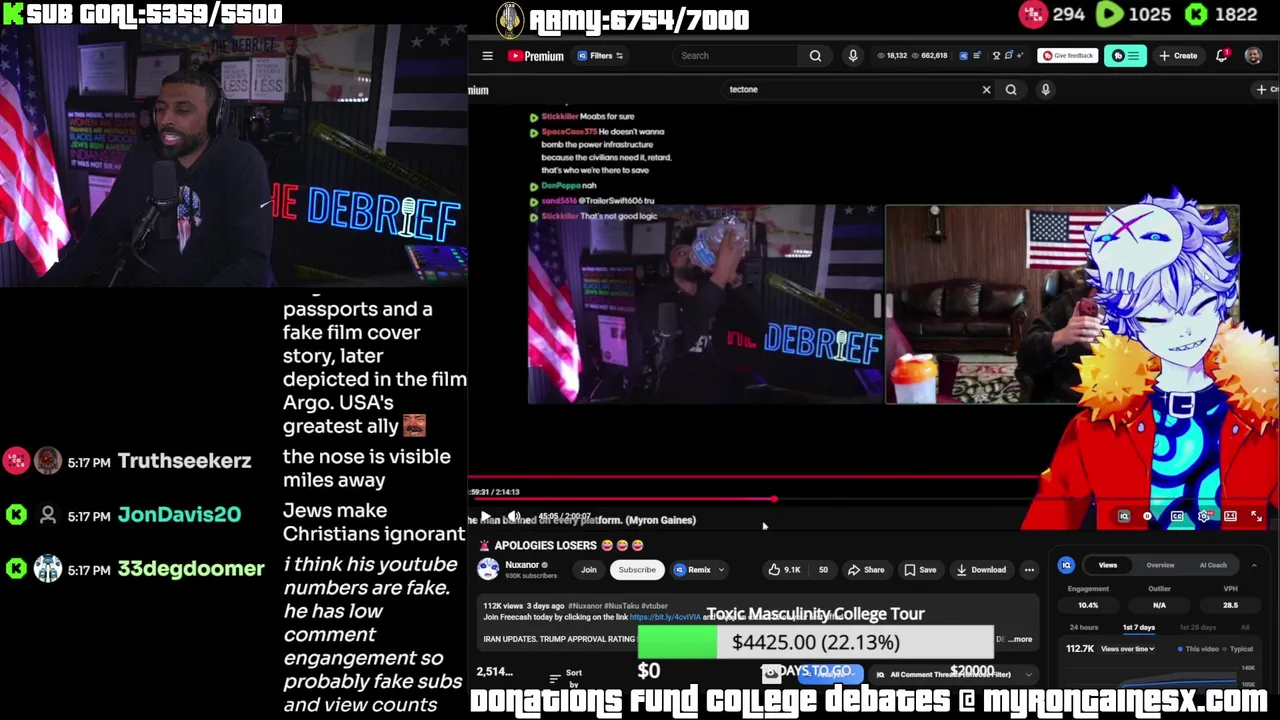Select the 1st 7 days range tab
The height and width of the screenshot is (720, 1280).
tap(1138, 628)
